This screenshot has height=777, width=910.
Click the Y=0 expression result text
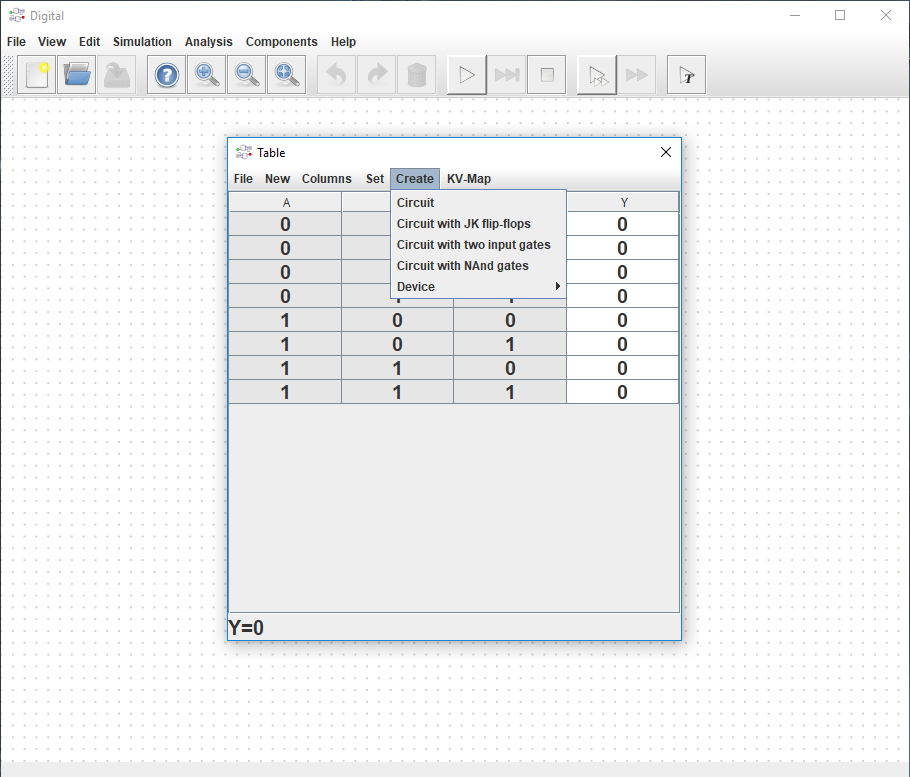pyautogui.click(x=246, y=627)
